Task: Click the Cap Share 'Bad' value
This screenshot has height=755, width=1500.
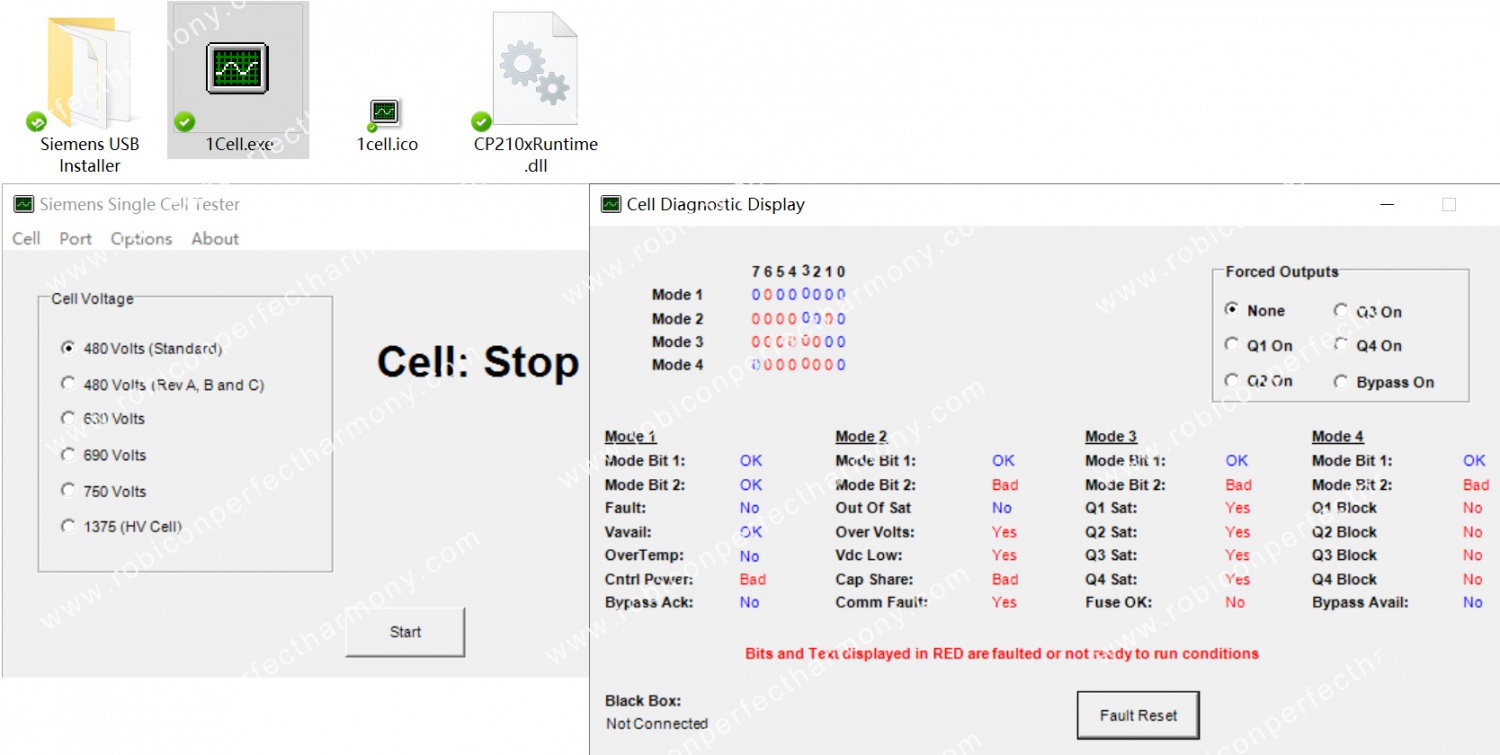Action: pyautogui.click(x=1005, y=580)
